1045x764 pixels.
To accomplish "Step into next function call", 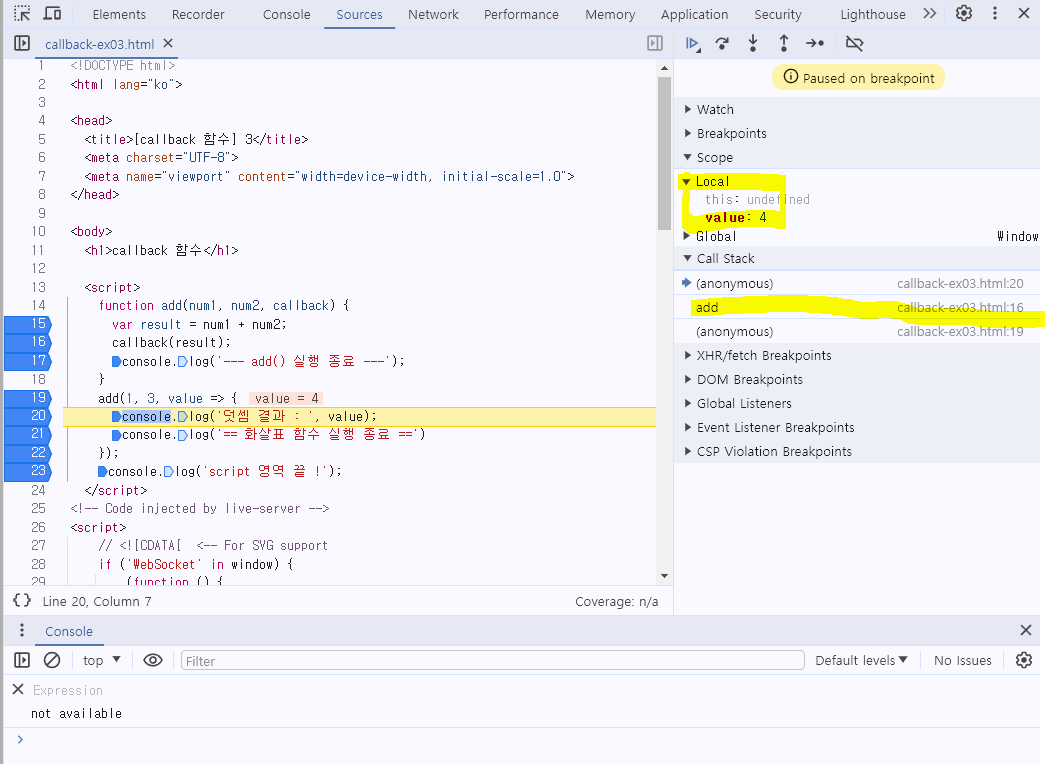I will click(x=753, y=44).
